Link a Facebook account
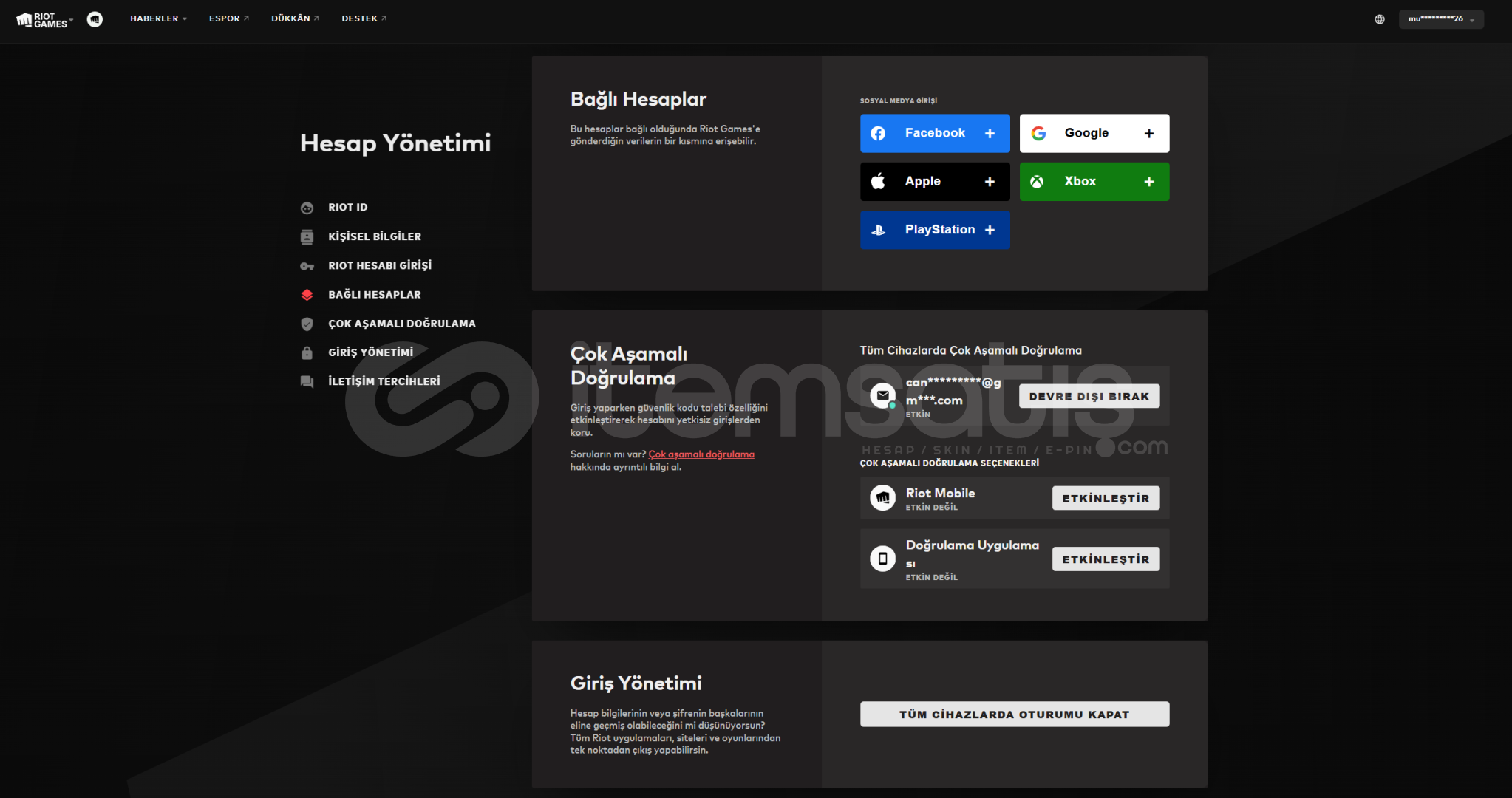The image size is (1512, 798). [x=934, y=133]
